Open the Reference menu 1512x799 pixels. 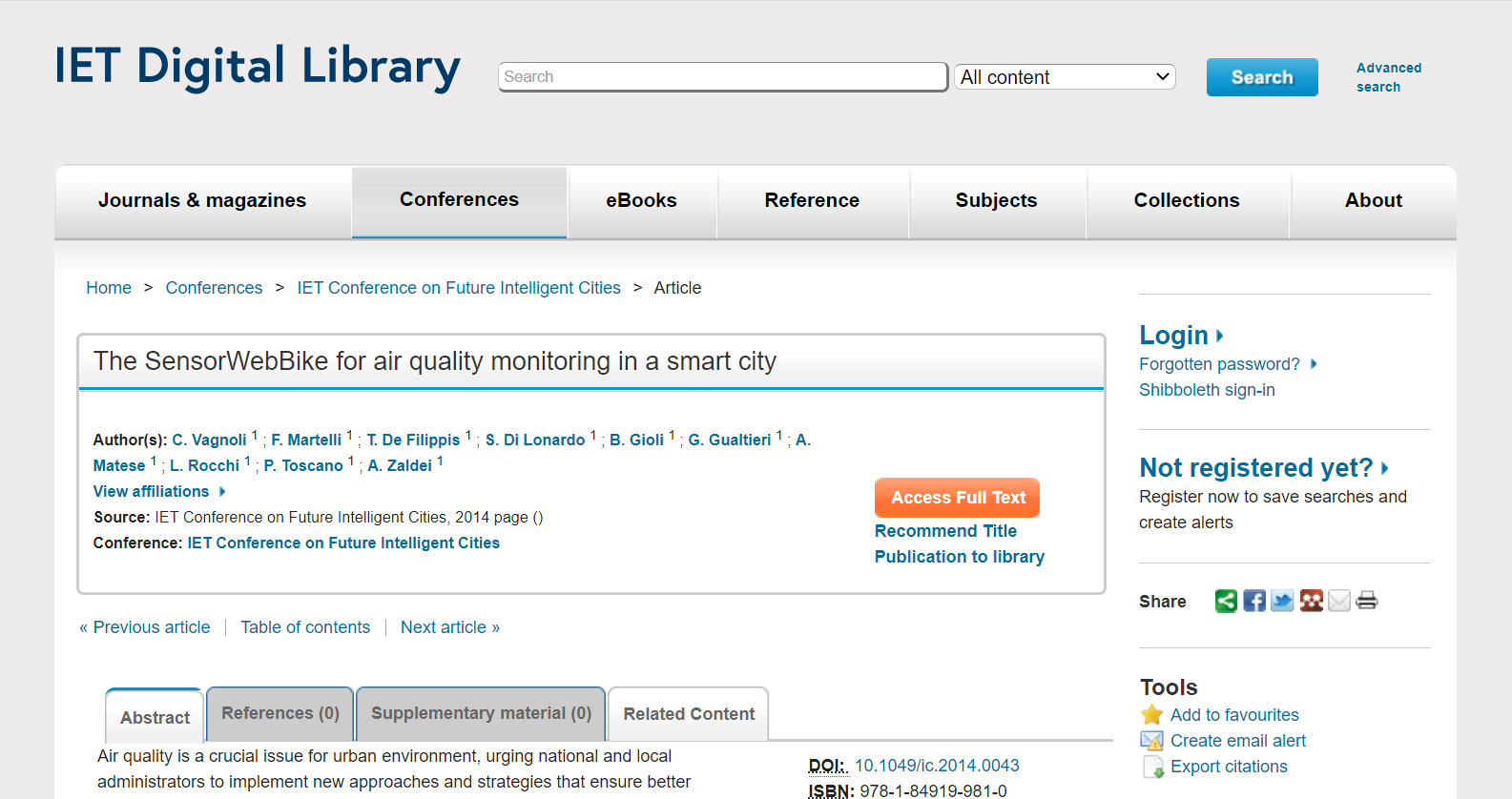812,200
